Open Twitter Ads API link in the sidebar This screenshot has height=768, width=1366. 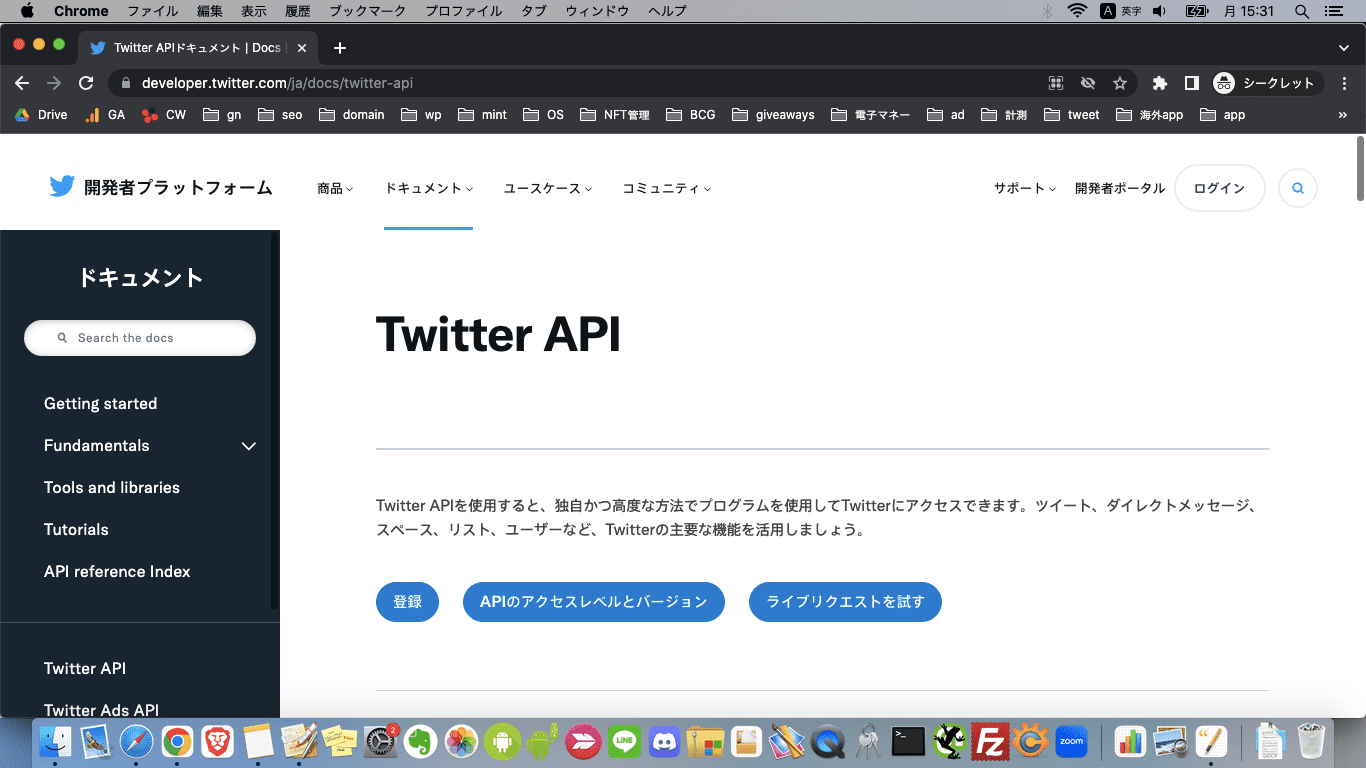[x=101, y=710]
